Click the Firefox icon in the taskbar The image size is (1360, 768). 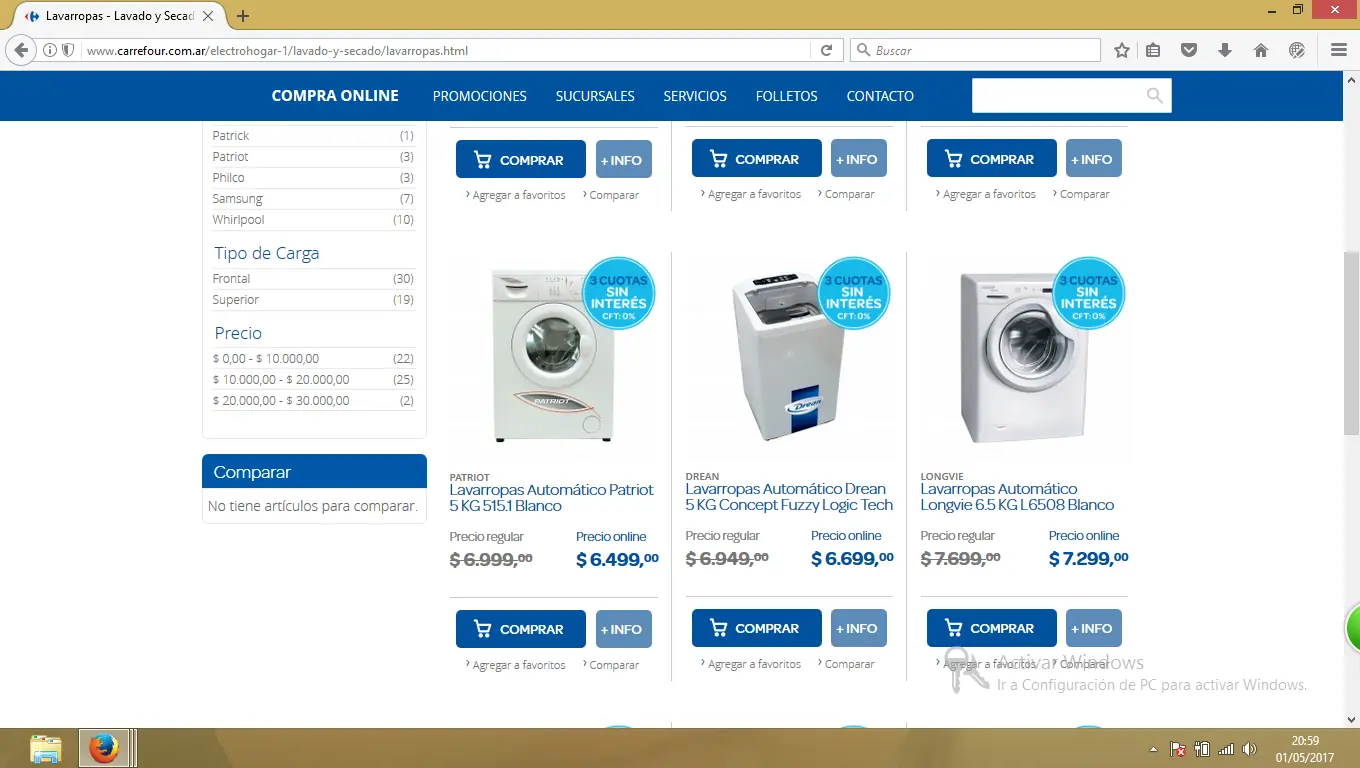pyautogui.click(x=103, y=748)
